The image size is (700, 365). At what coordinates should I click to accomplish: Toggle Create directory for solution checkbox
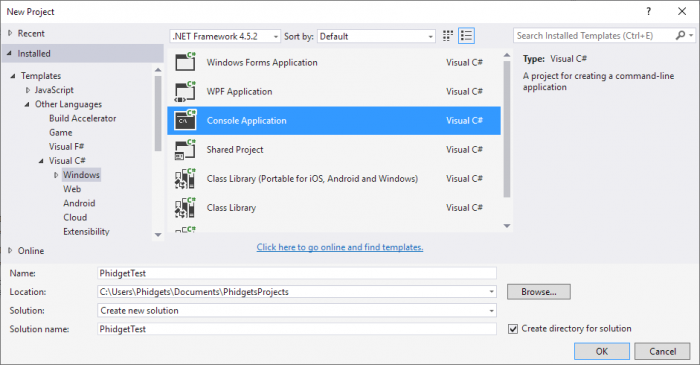[x=513, y=329]
